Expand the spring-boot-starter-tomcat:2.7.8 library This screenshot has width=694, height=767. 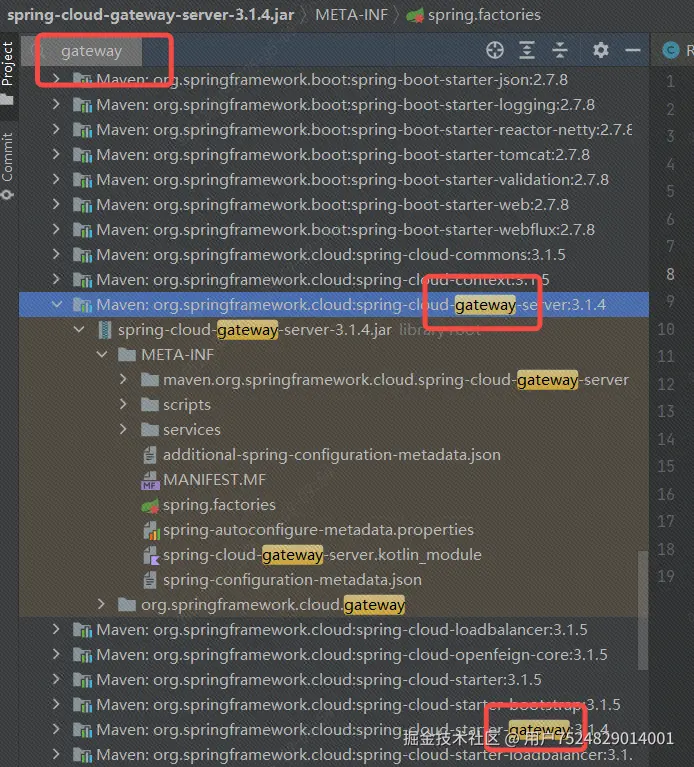click(x=56, y=154)
